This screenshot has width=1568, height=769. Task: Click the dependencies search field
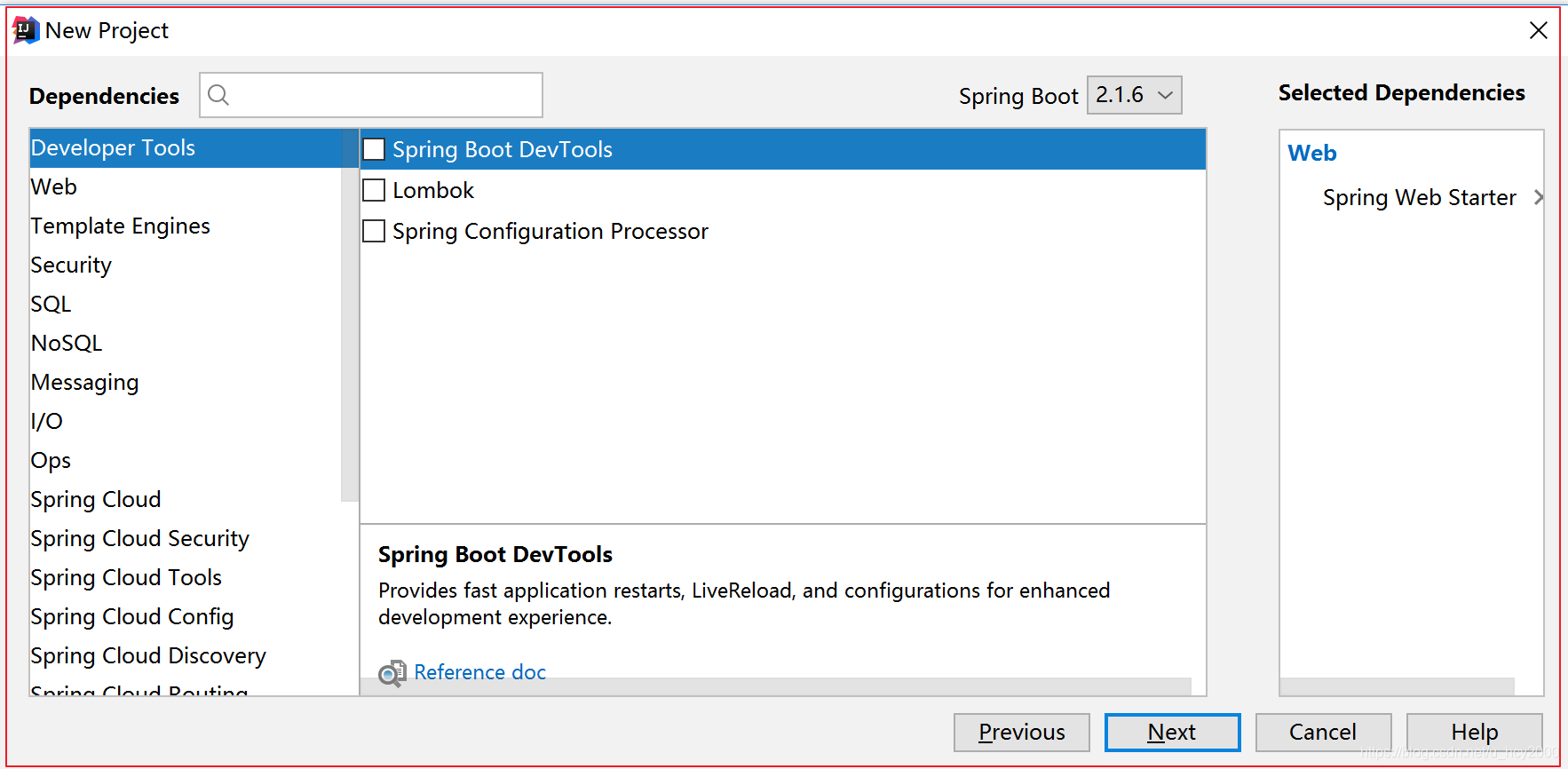tap(371, 95)
